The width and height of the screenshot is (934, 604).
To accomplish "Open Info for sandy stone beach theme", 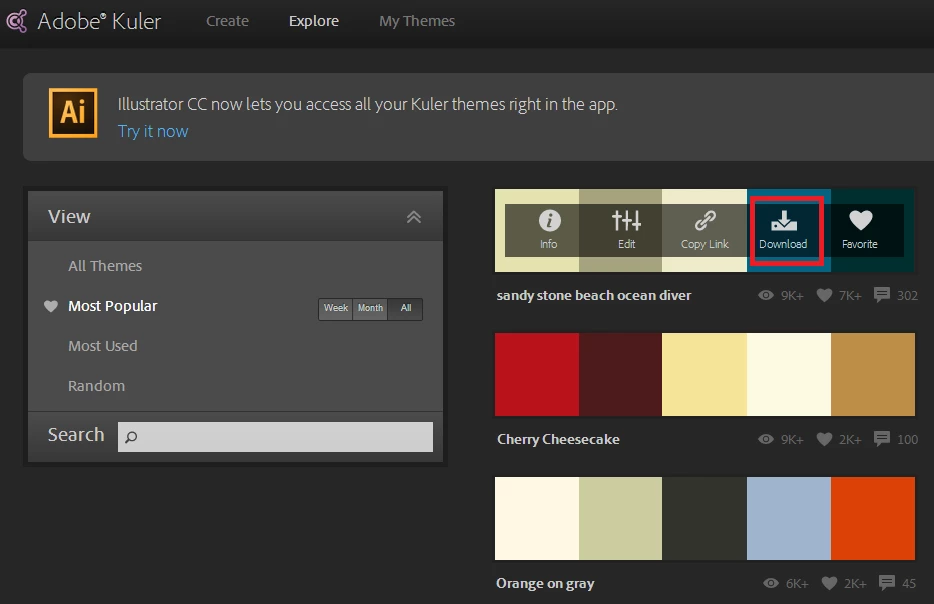I will click(549, 230).
